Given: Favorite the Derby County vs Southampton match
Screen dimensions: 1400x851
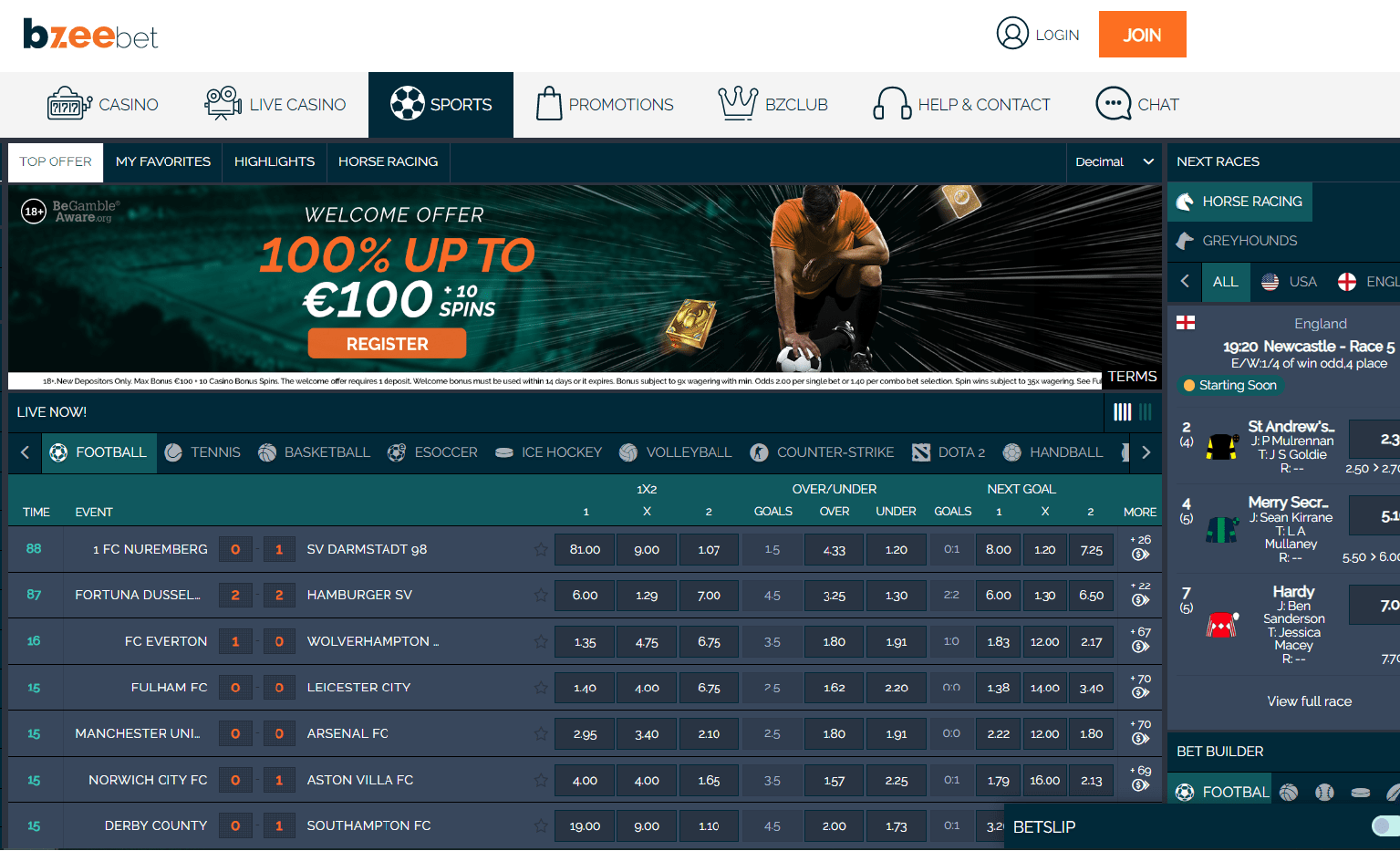Looking at the screenshot, I should 541,825.
